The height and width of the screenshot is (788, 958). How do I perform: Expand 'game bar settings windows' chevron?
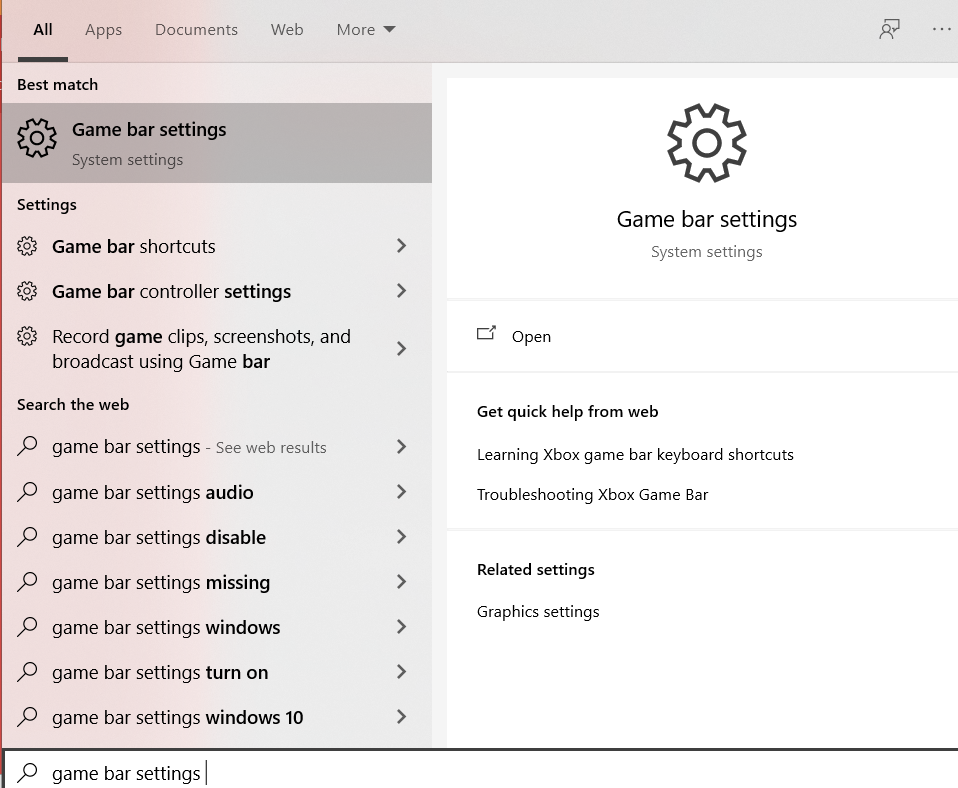point(401,627)
